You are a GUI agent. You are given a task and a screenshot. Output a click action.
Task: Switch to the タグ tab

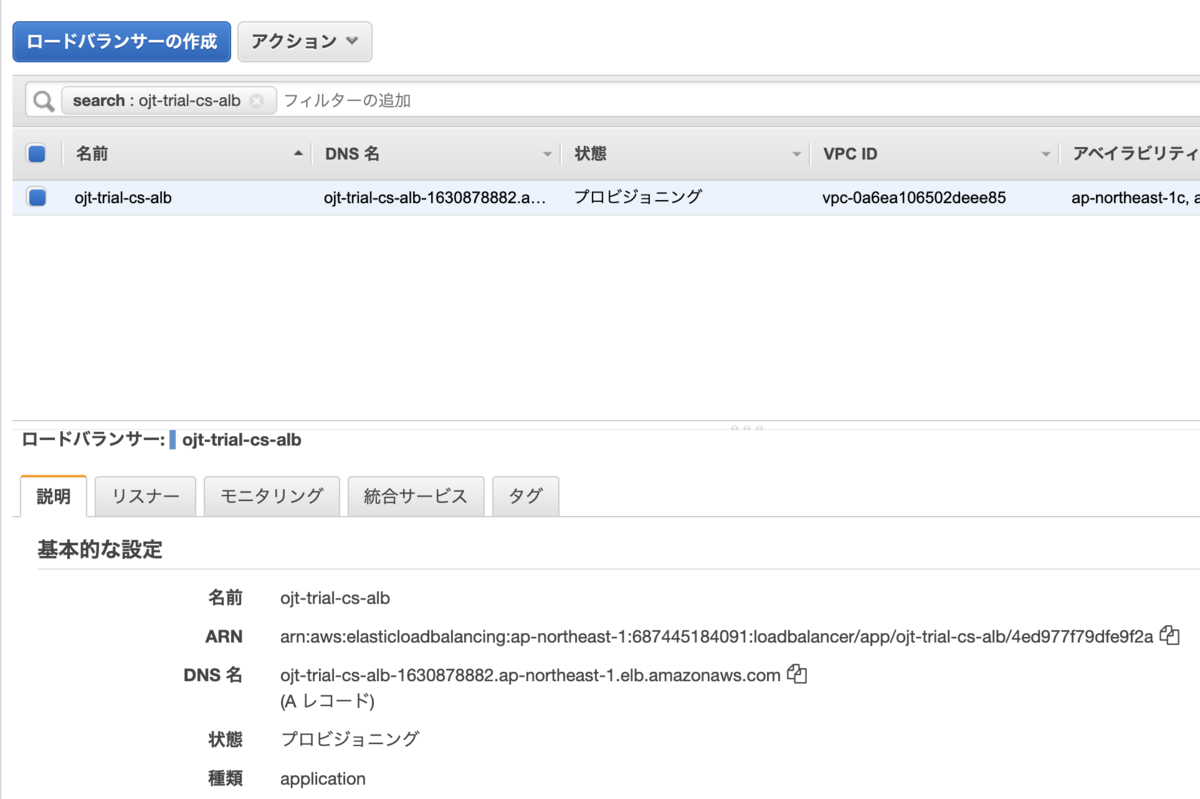click(525, 495)
